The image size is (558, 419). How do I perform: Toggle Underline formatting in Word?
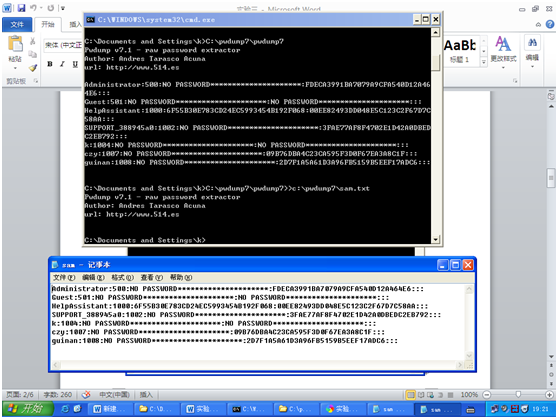point(75,64)
